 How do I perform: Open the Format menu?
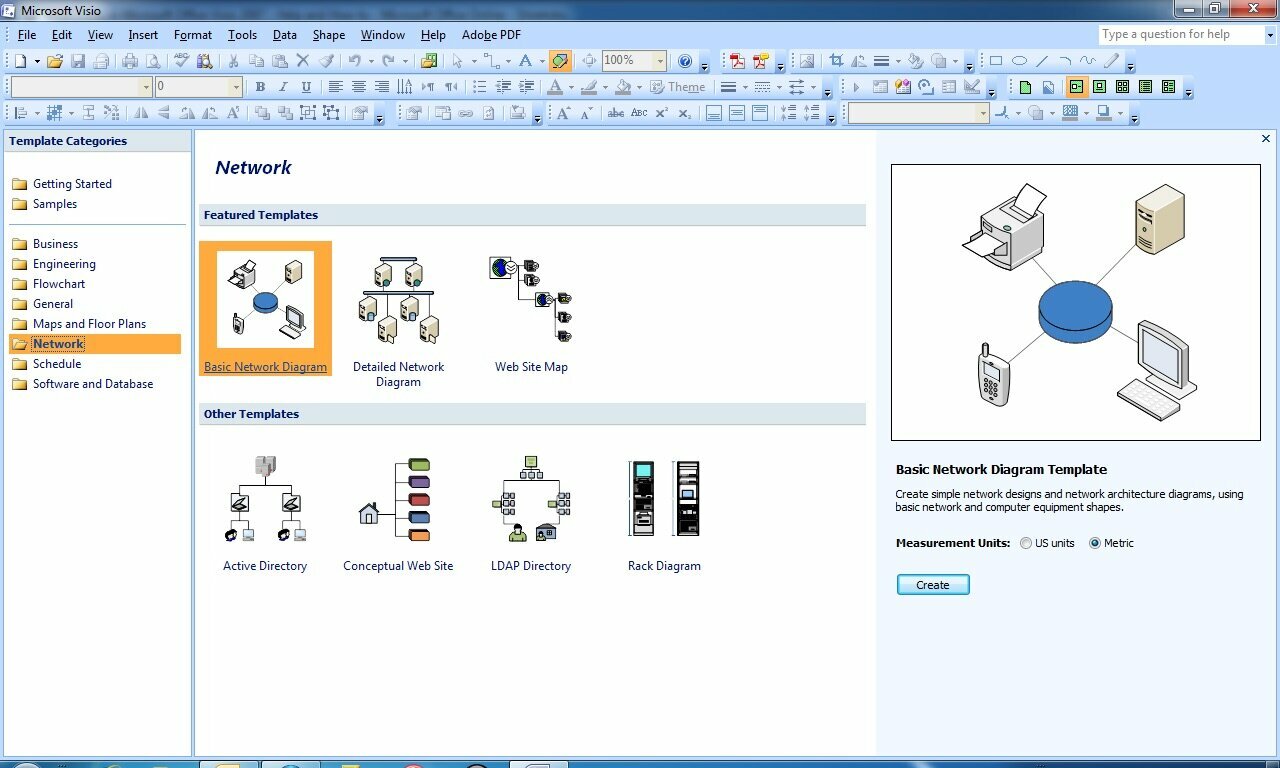tap(193, 35)
